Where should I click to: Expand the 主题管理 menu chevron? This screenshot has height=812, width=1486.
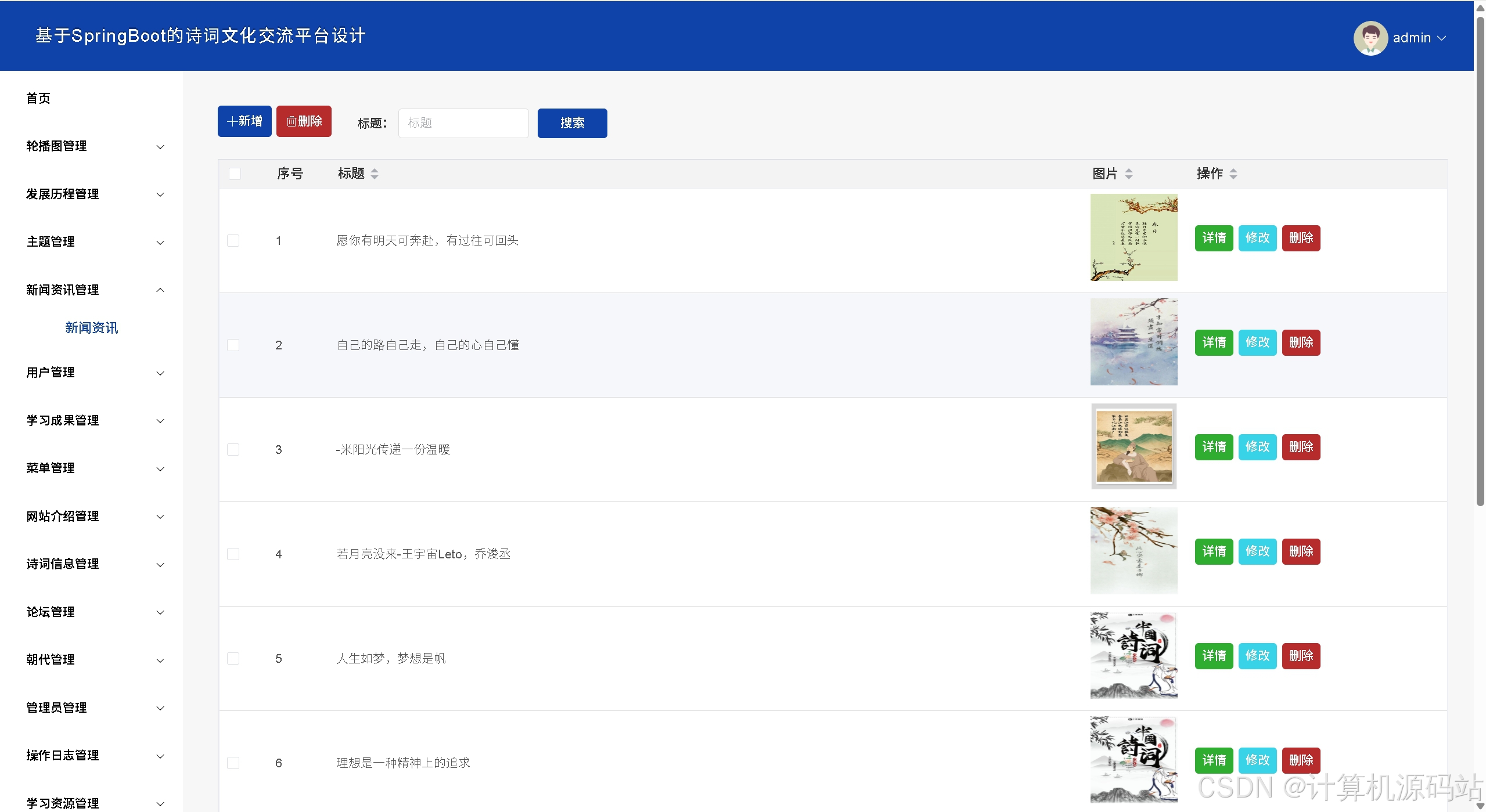161,243
